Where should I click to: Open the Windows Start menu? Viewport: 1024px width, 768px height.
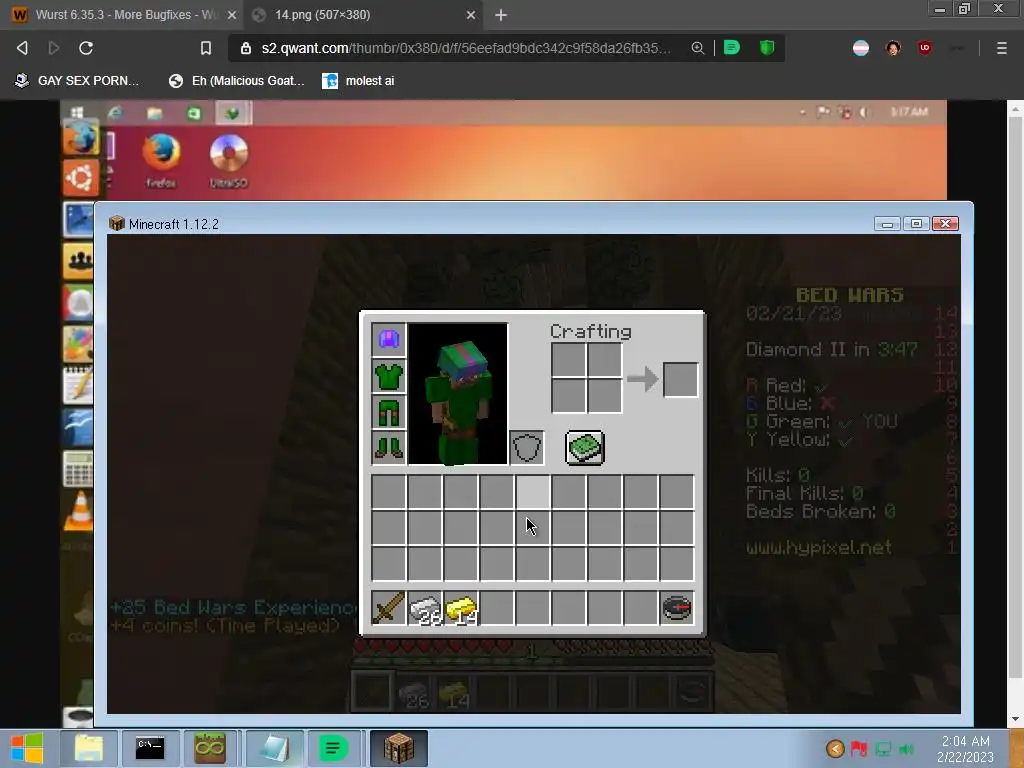coord(27,748)
